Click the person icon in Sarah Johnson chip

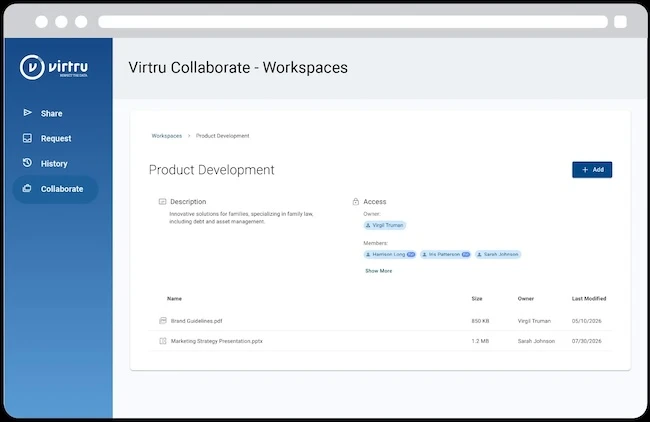(x=479, y=255)
